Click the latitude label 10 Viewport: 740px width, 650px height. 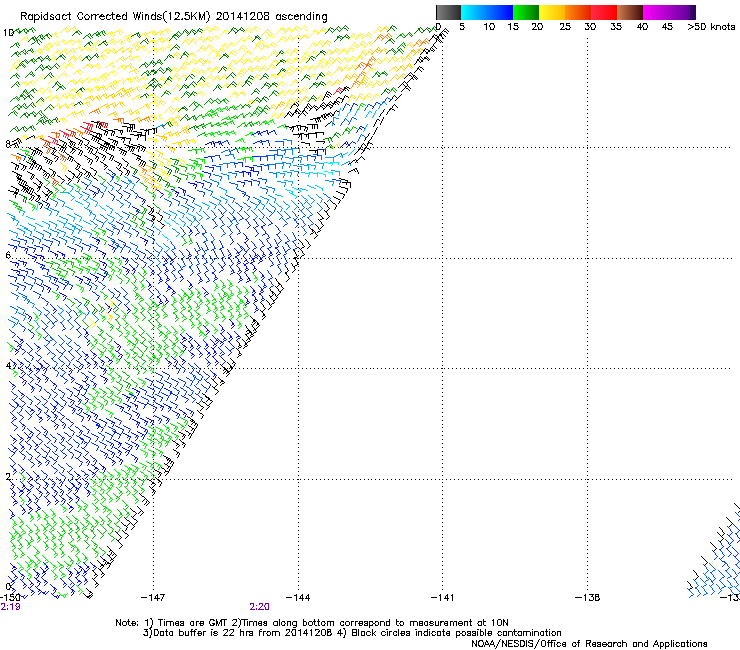coord(8,33)
